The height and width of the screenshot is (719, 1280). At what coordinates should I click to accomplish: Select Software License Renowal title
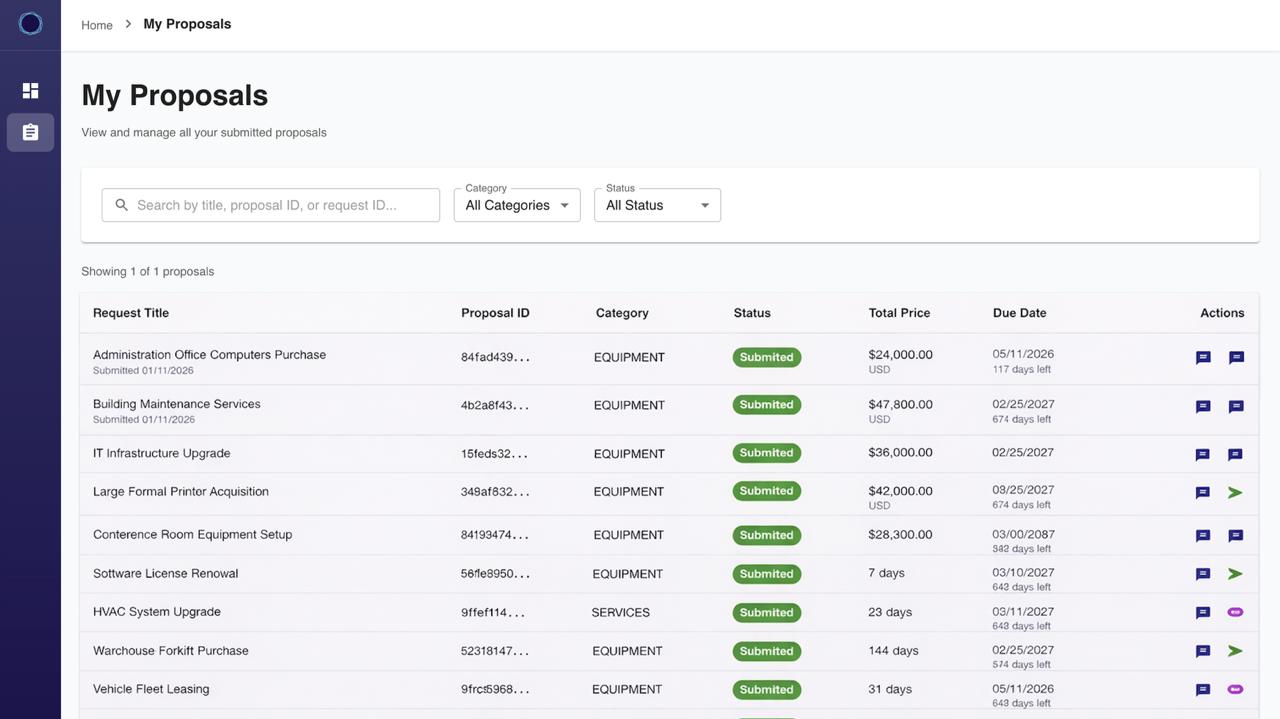tap(166, 574)
